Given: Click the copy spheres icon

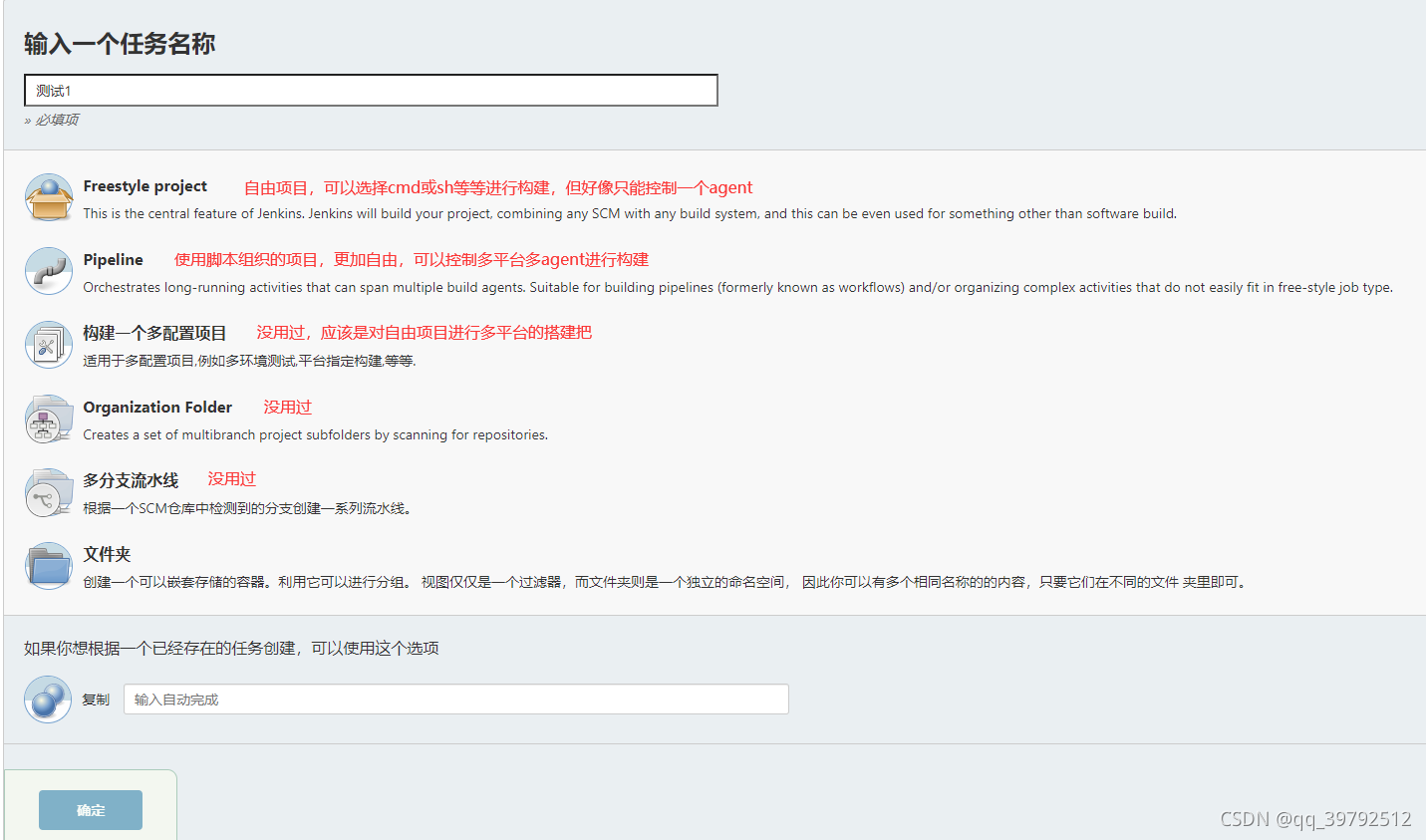Looking at the screenshot, I should 48,700.
